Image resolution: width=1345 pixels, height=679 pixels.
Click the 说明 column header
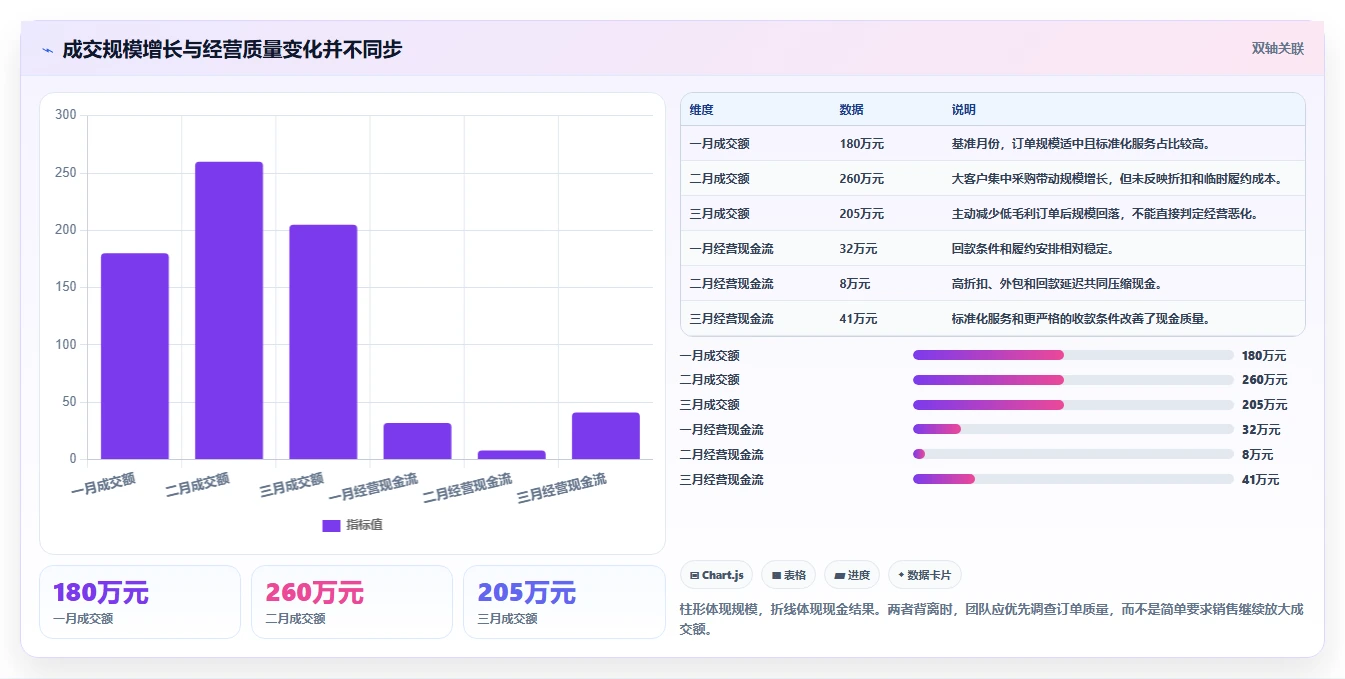pos(964,110)
